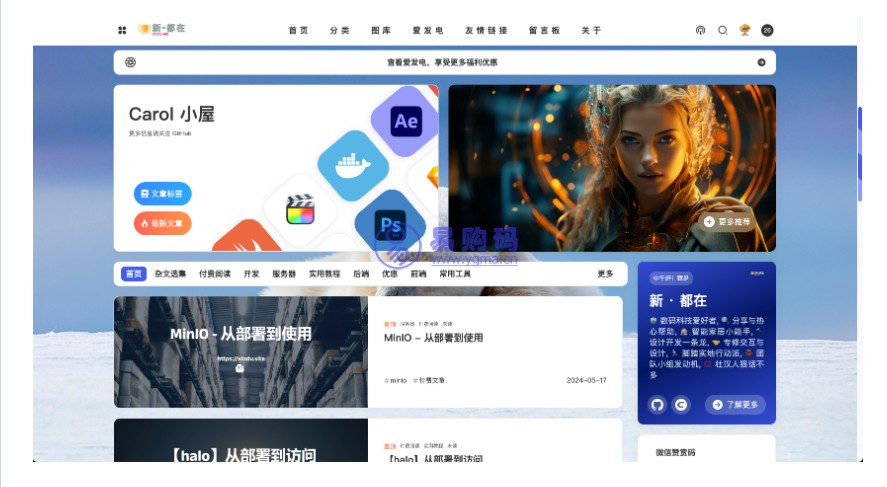Click the After Effects (Ae) icon
887x487 pixels.
pos(405,122)
